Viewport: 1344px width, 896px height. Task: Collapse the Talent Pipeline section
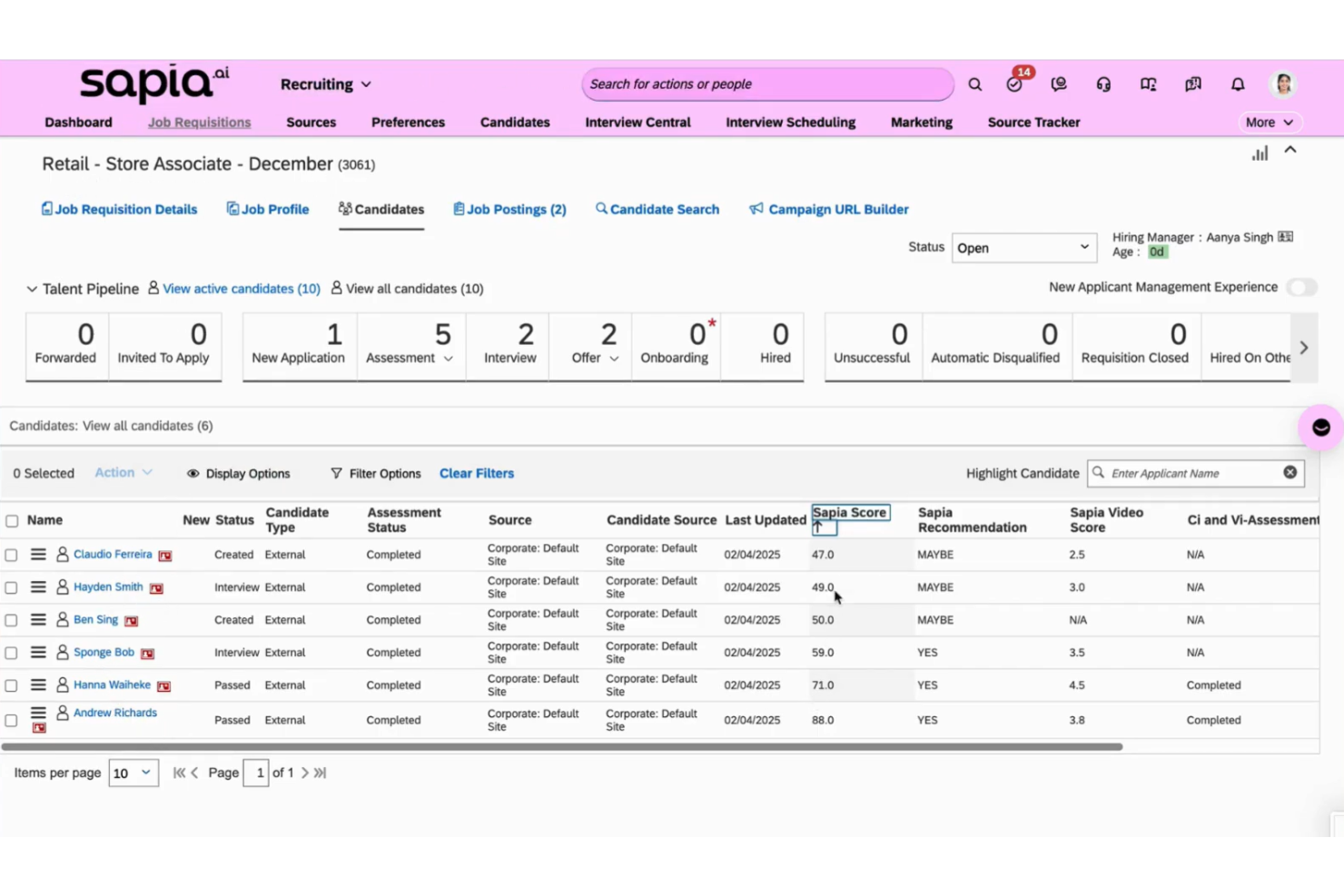tap(32, 289)
